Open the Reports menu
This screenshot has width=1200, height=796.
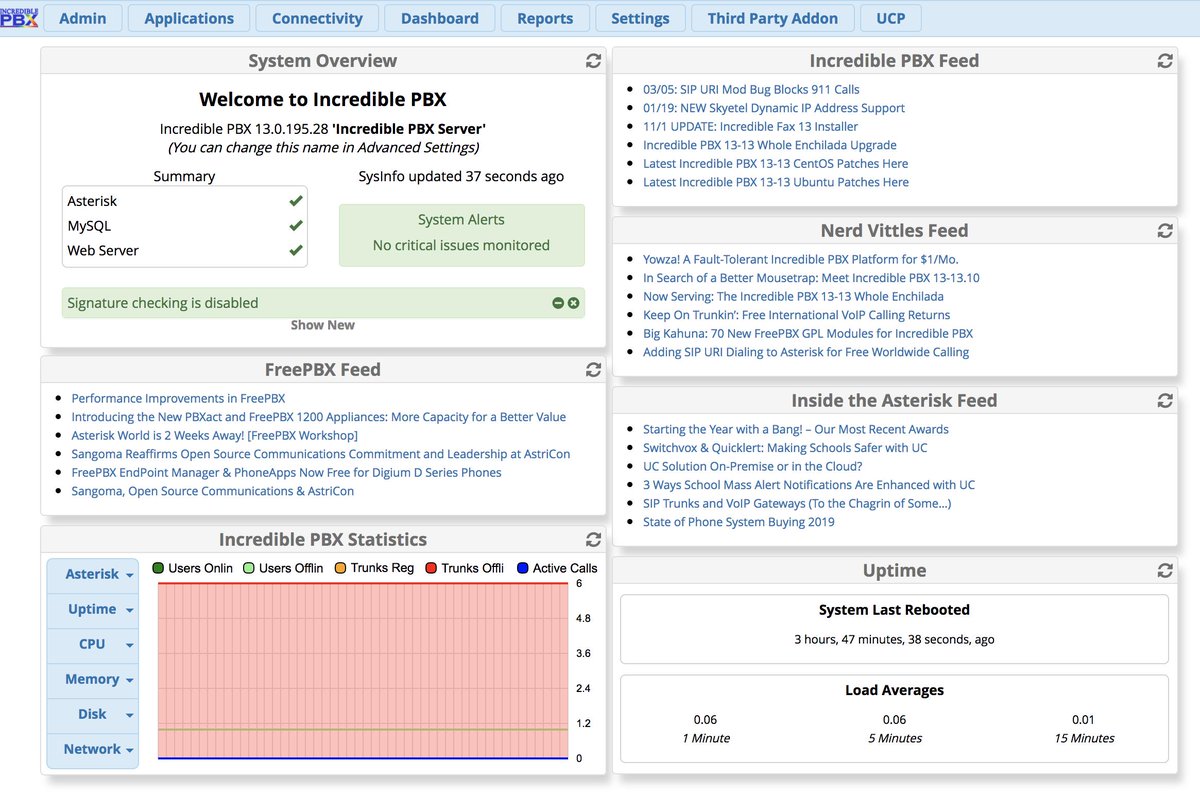(545, 18)
